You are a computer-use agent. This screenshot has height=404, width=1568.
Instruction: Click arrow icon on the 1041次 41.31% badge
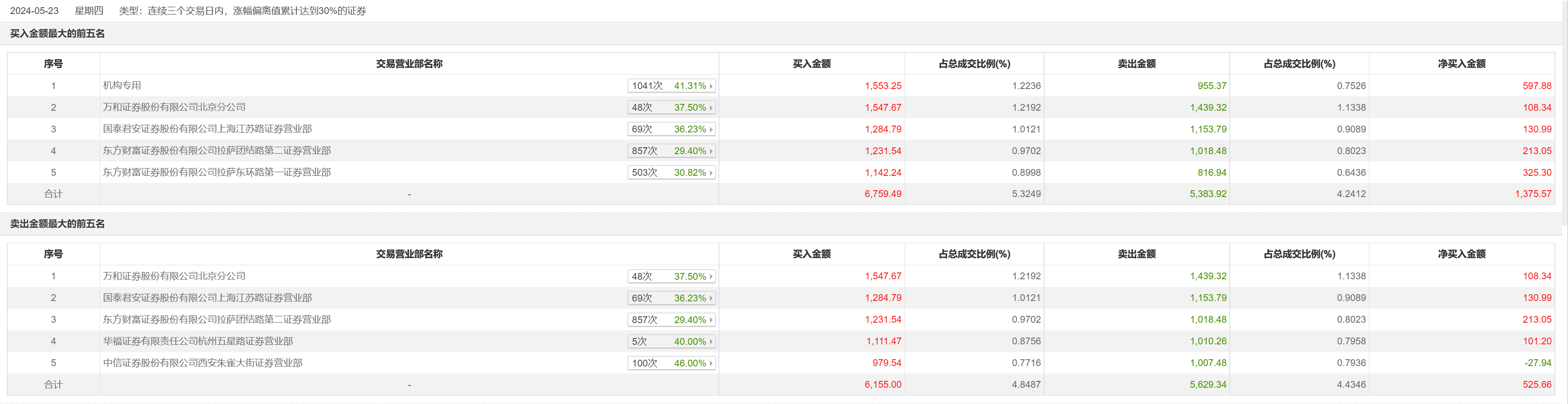[x=710, y=86]
